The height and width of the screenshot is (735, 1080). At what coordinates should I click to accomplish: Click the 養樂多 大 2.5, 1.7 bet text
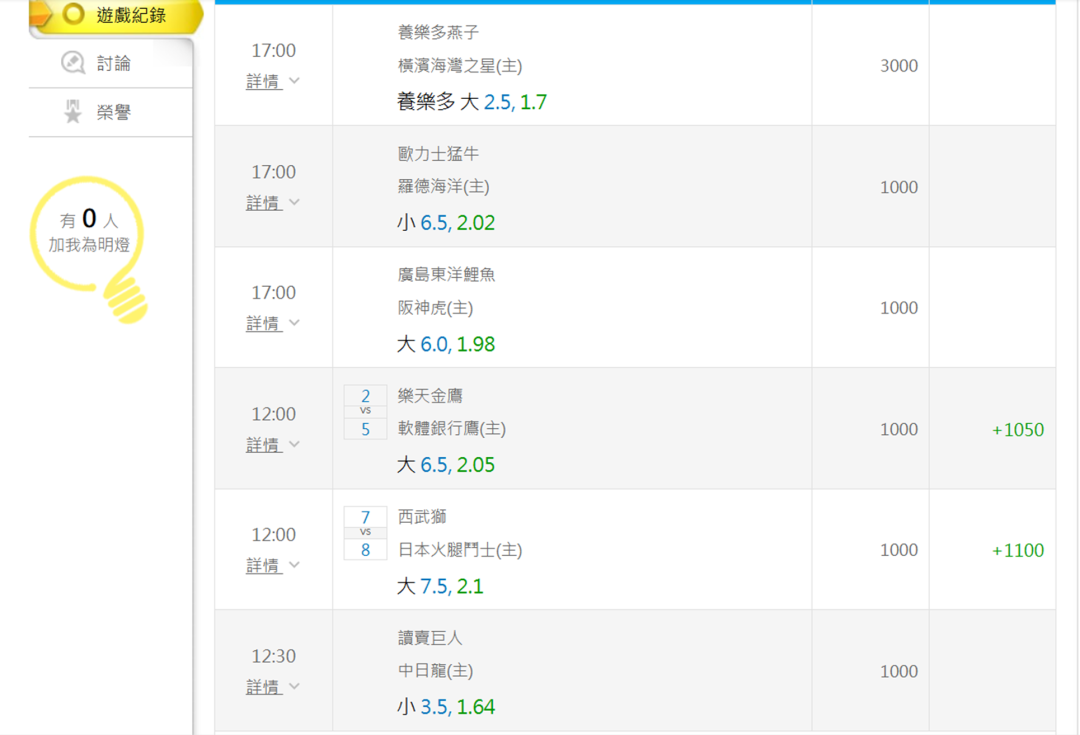tap(472, 102)
